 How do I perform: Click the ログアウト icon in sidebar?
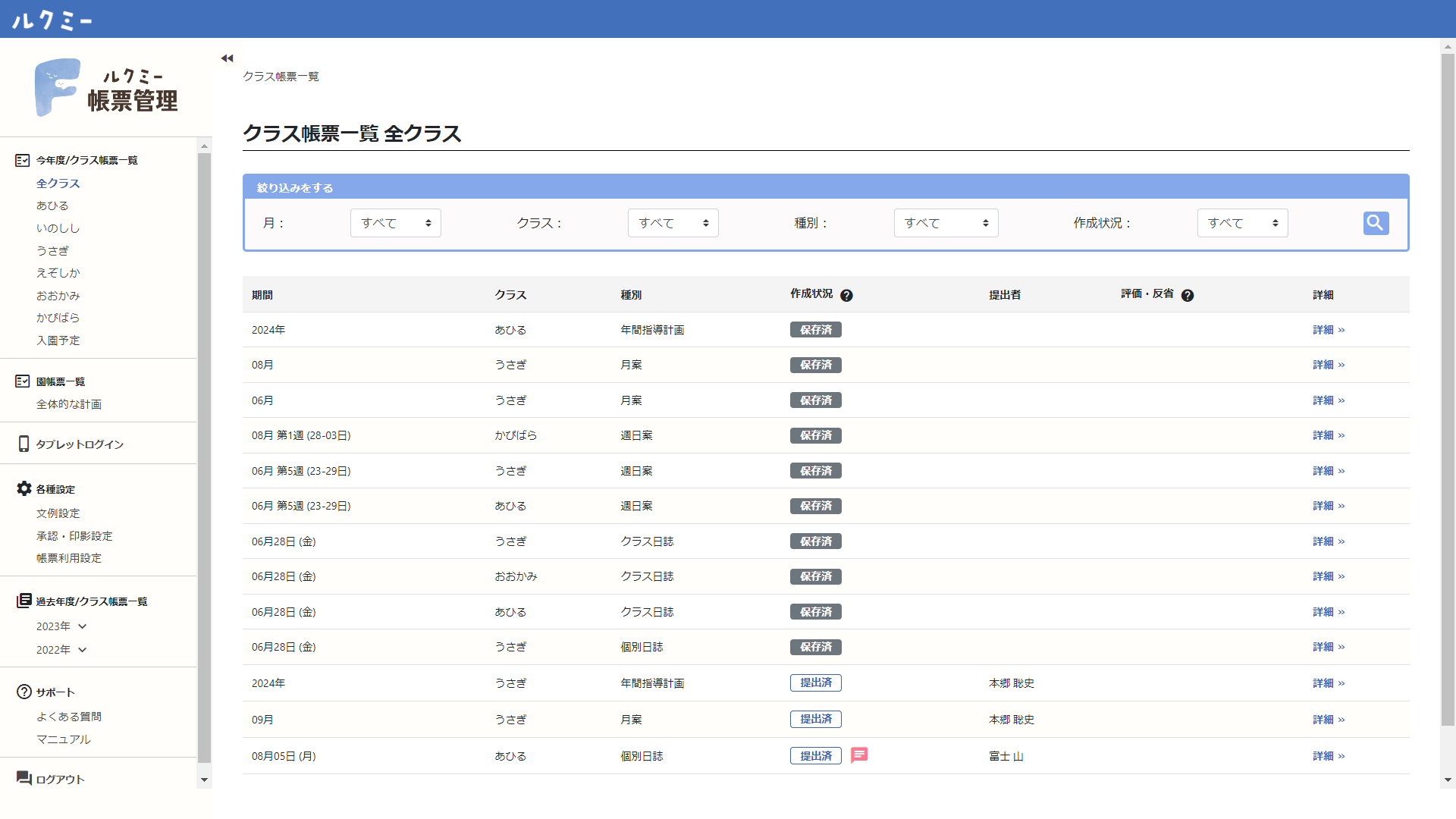point(24,779)
